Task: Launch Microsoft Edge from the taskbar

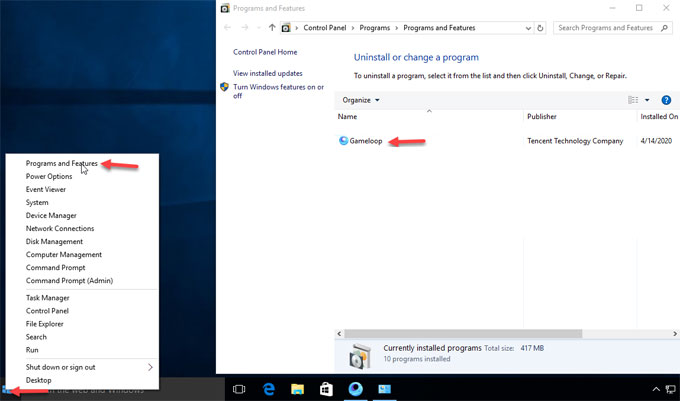Action: point(269,389)
